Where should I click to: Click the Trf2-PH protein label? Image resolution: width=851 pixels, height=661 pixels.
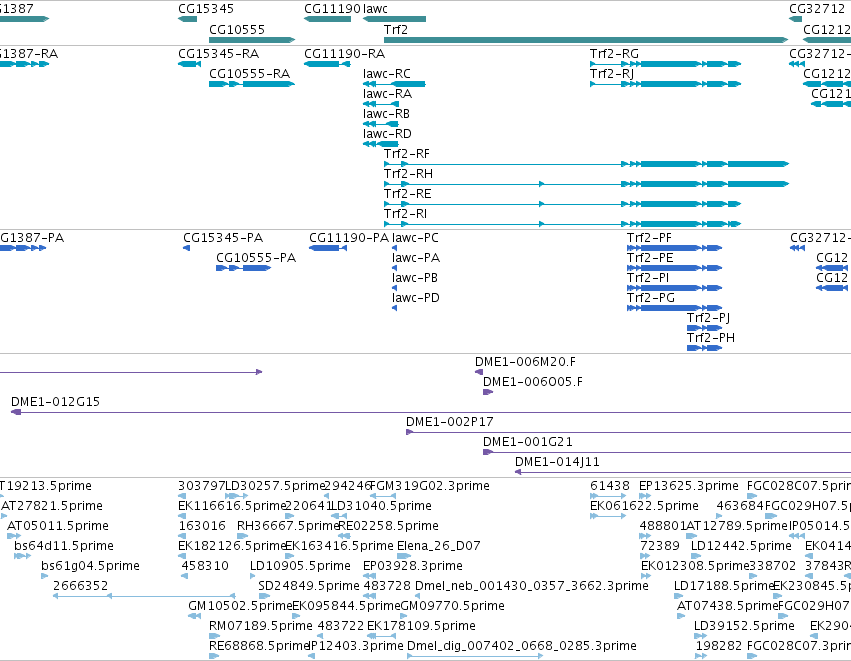[710, 338]
